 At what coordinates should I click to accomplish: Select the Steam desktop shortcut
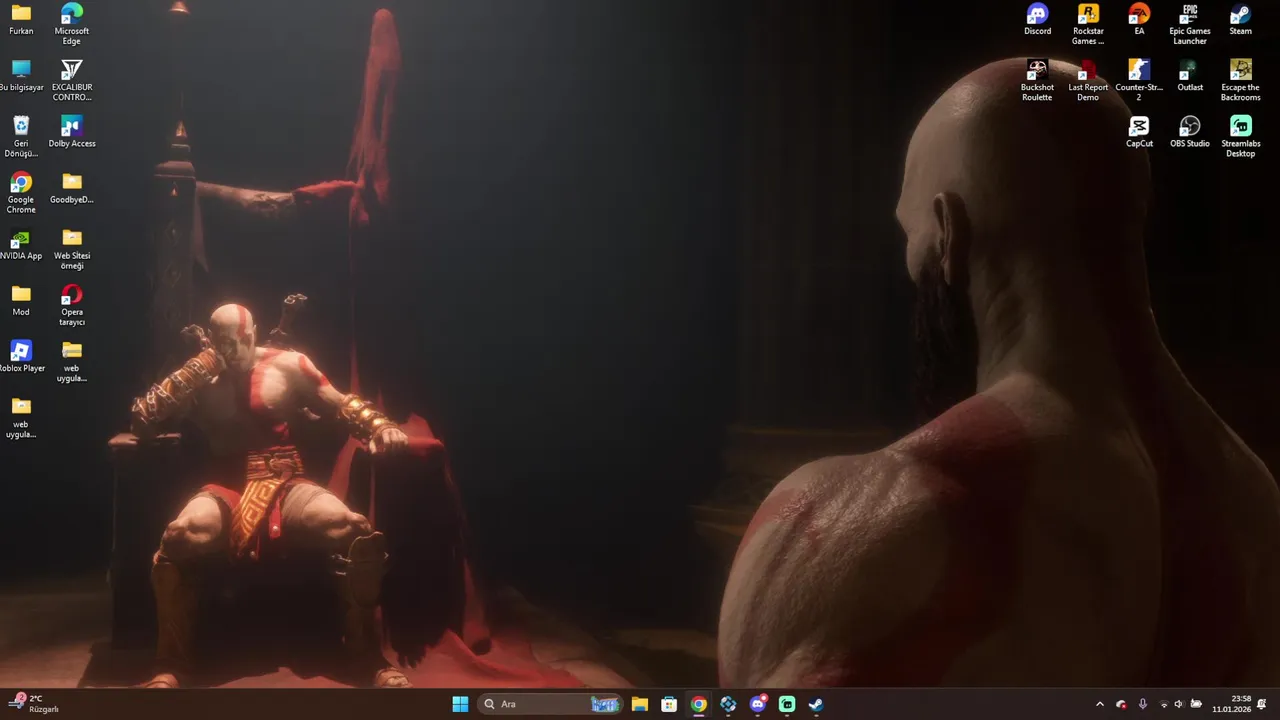[1241, 19]
